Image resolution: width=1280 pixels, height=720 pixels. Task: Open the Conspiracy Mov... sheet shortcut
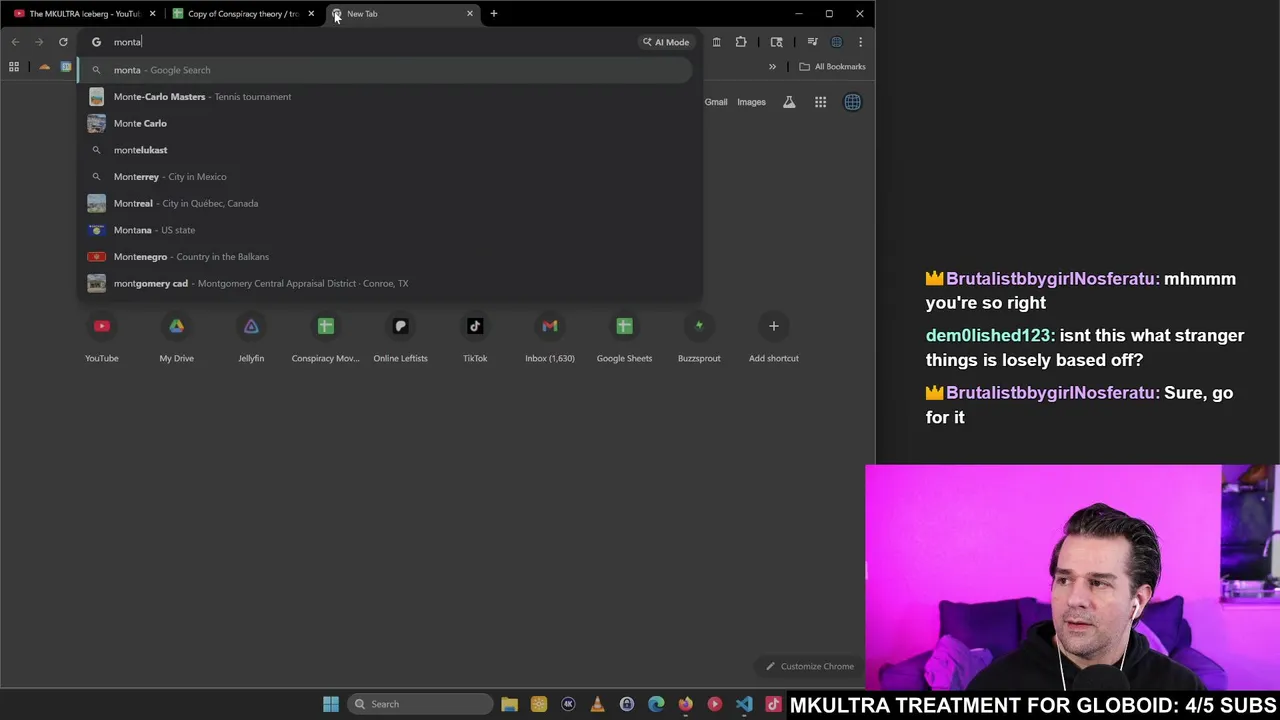(325, 338)
